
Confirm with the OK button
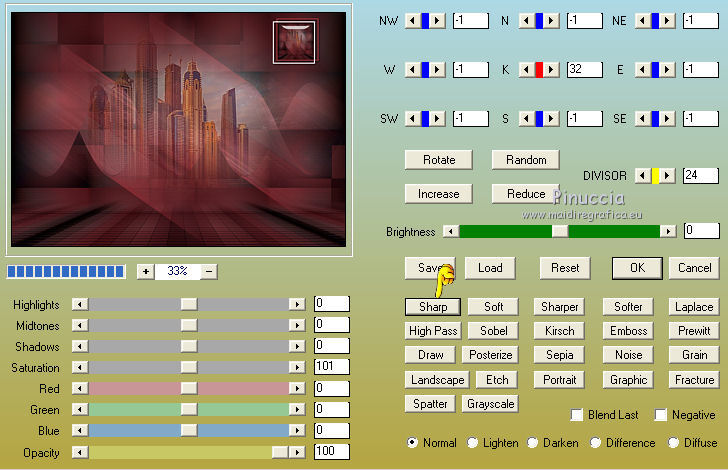(x=637, y=268)
